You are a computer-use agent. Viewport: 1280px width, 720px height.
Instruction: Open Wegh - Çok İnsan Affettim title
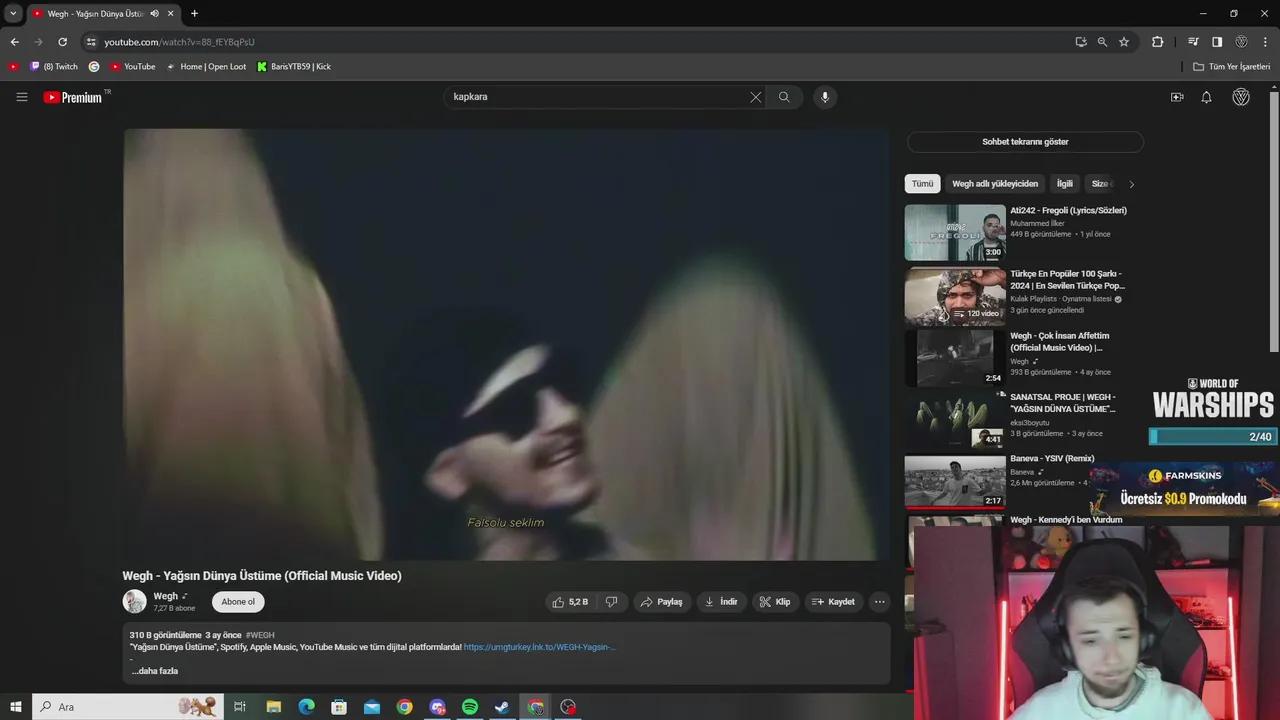[x=1060, y=342]
